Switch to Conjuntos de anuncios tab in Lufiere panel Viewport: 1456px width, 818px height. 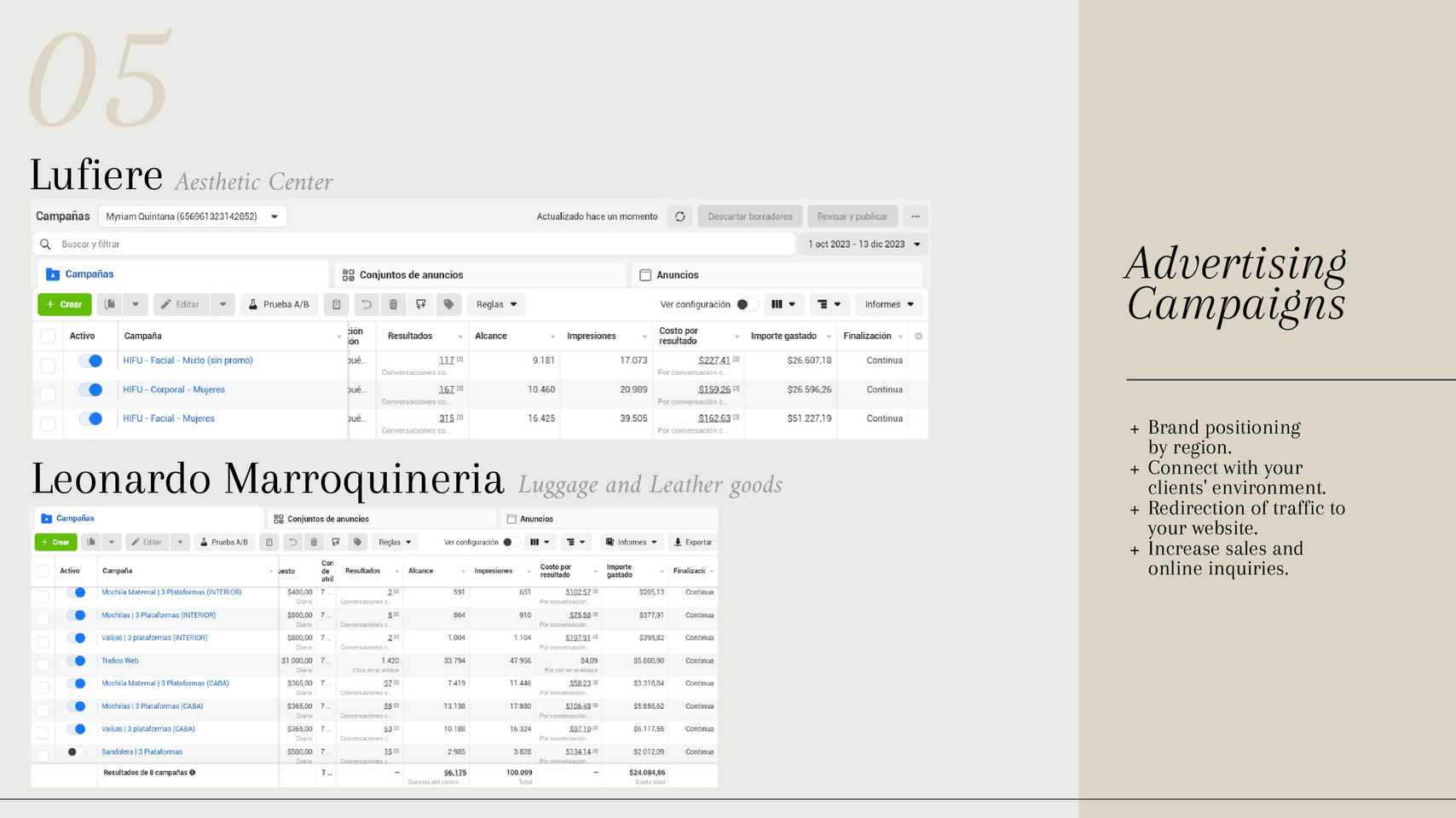(x=411, y=274)
